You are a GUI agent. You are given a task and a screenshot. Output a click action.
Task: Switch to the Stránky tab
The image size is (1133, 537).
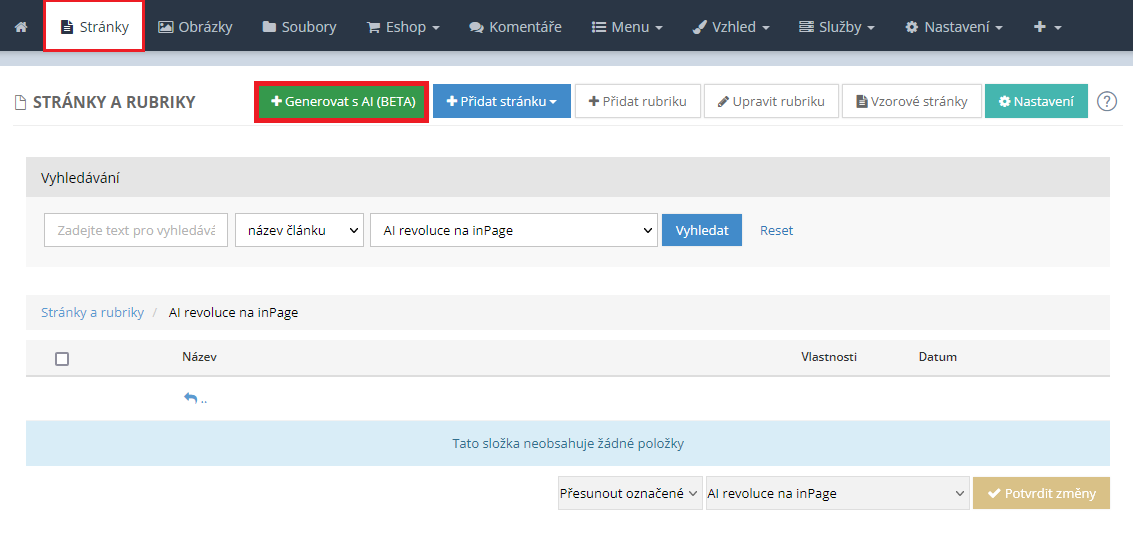(x=95, y=27)
